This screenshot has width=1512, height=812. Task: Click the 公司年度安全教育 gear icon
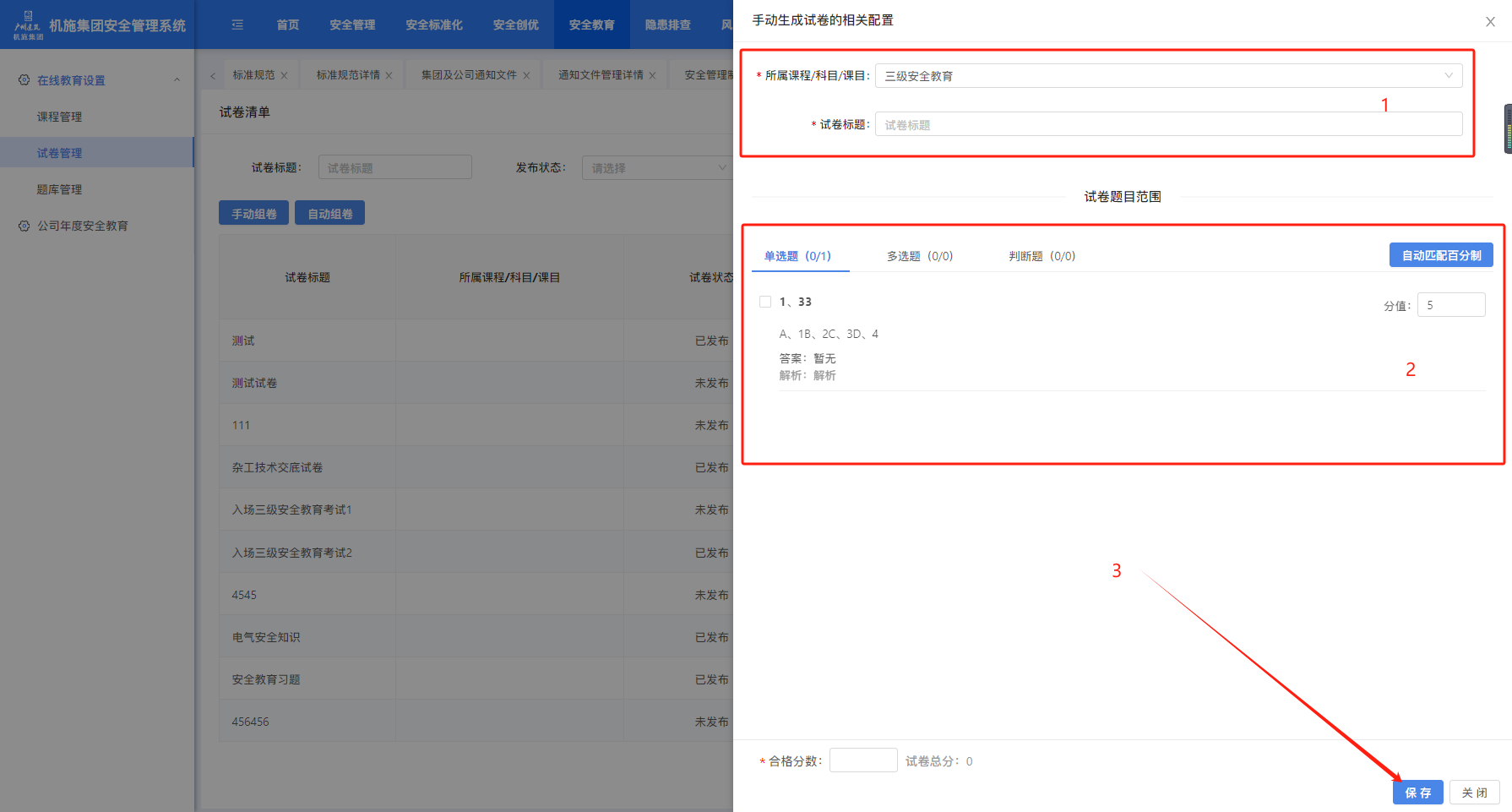(x=24, y=226)
